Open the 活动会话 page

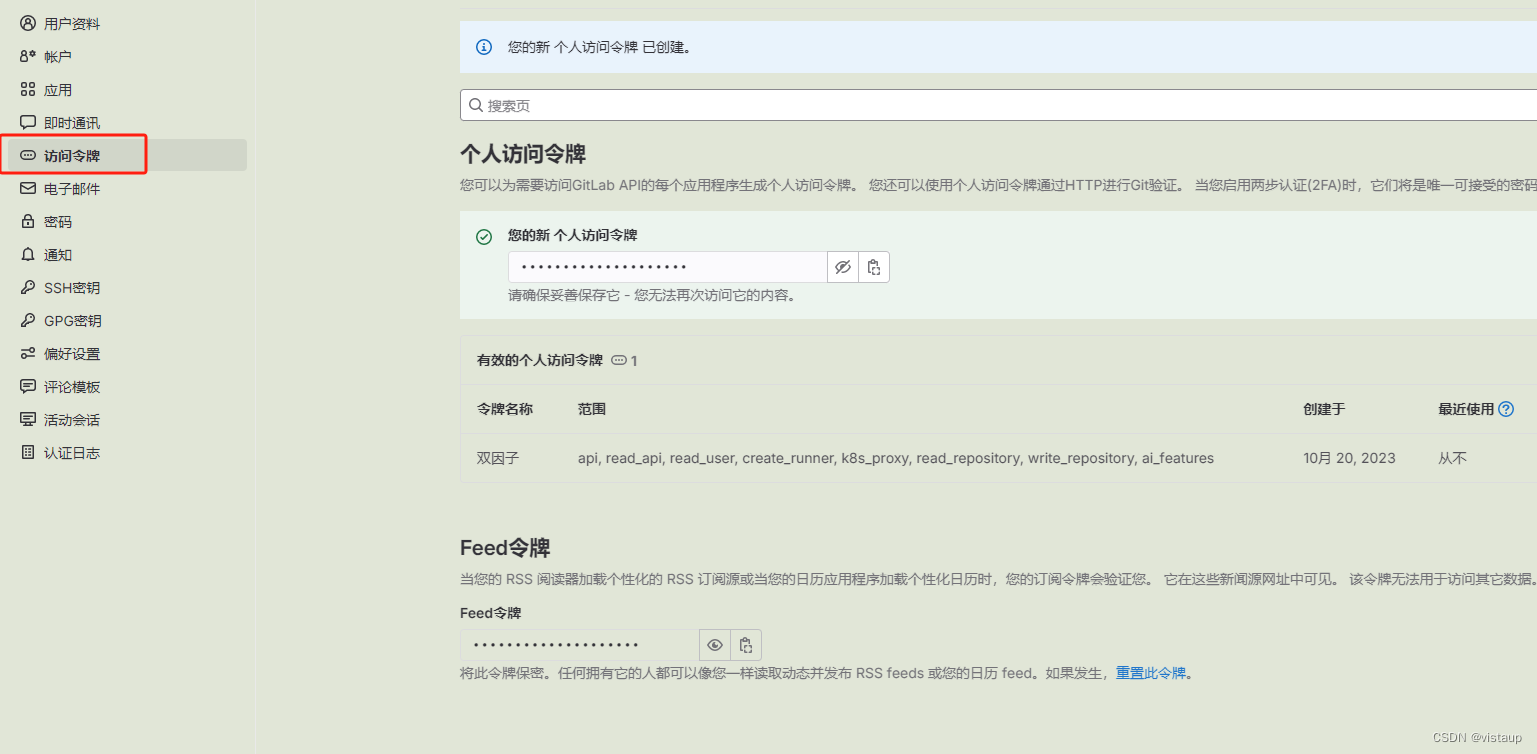coord(71,419)
